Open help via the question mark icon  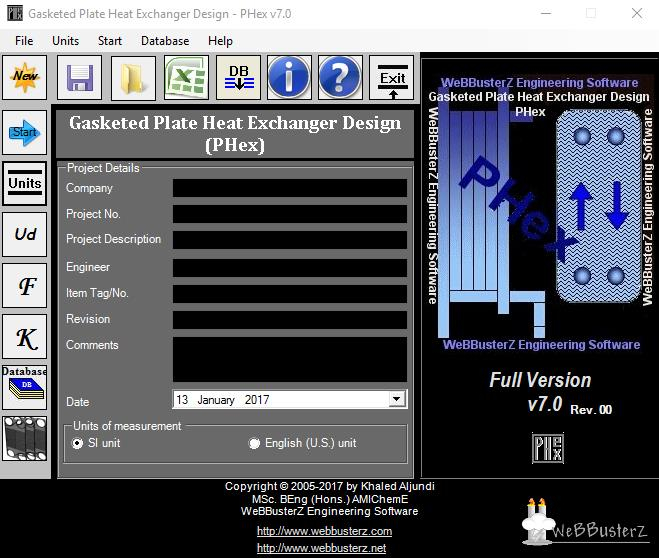click(x=340, y=77)
